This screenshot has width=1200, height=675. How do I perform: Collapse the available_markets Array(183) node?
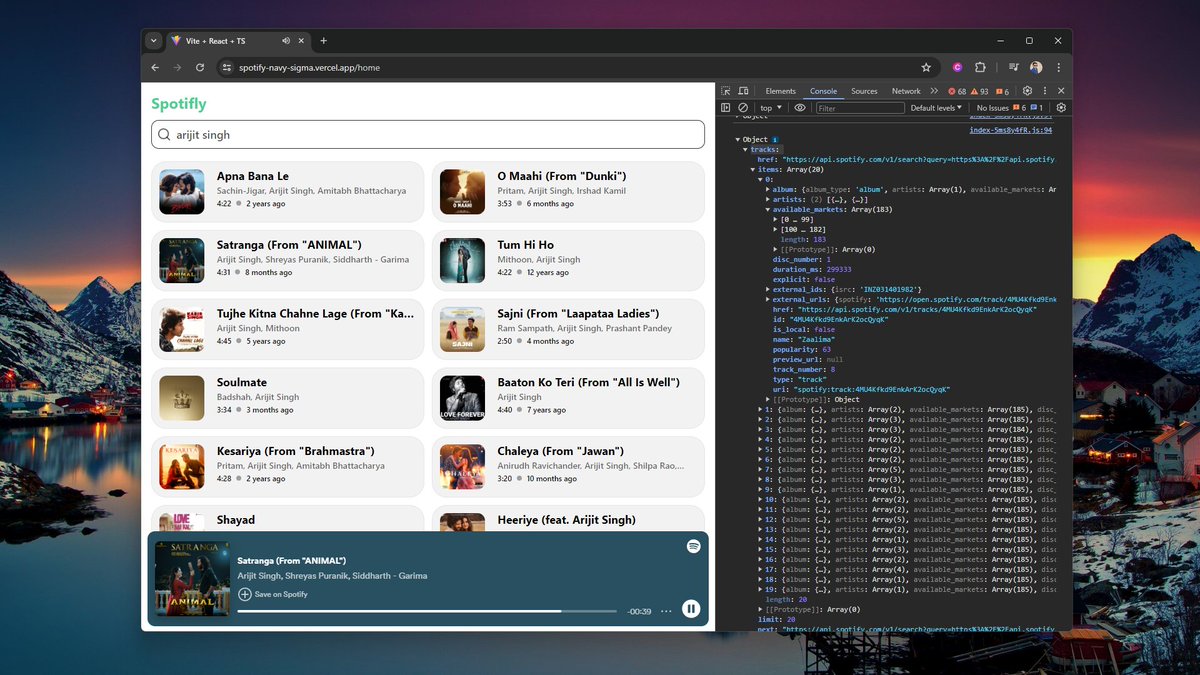click(x=768, y=209)
